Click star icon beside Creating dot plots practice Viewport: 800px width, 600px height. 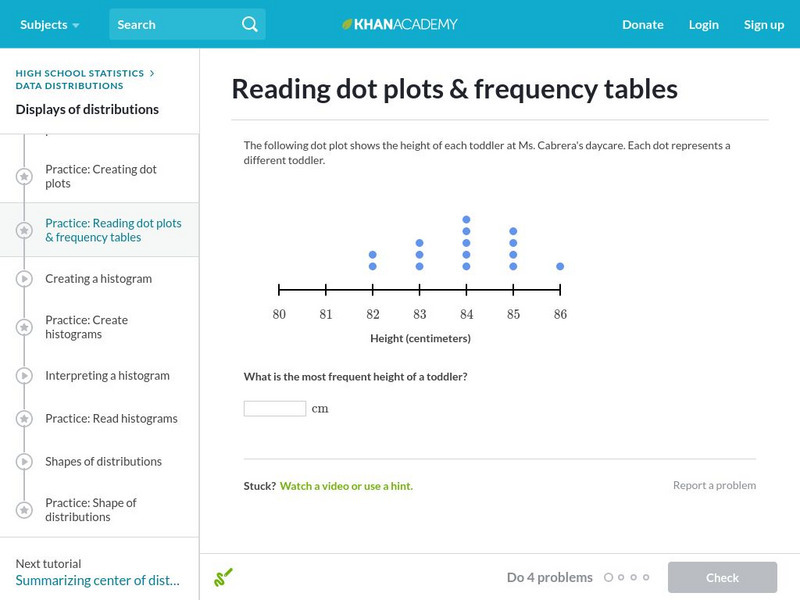(24, 177)
